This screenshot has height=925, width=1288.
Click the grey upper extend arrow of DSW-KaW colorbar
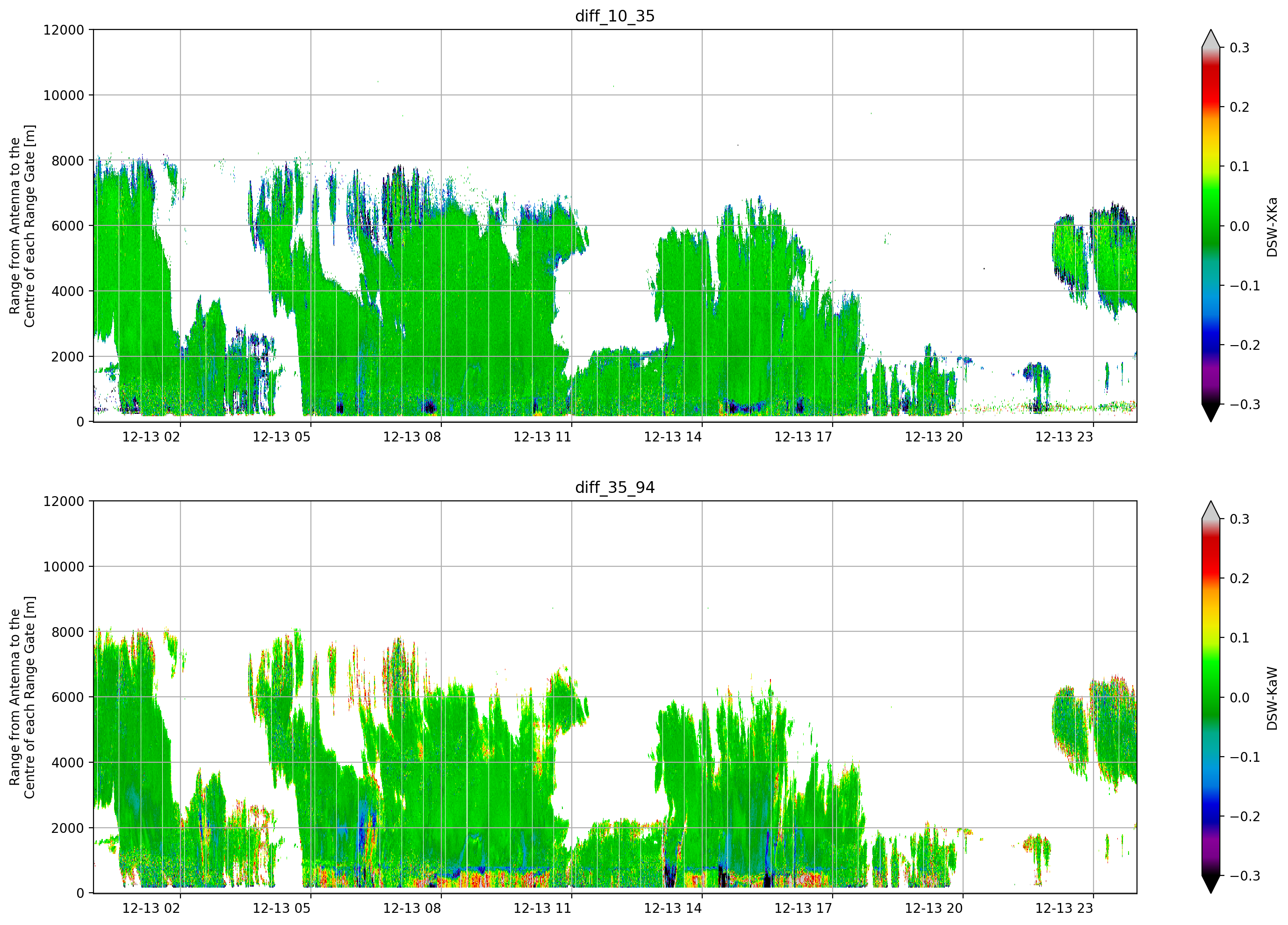click(1211, 511)
